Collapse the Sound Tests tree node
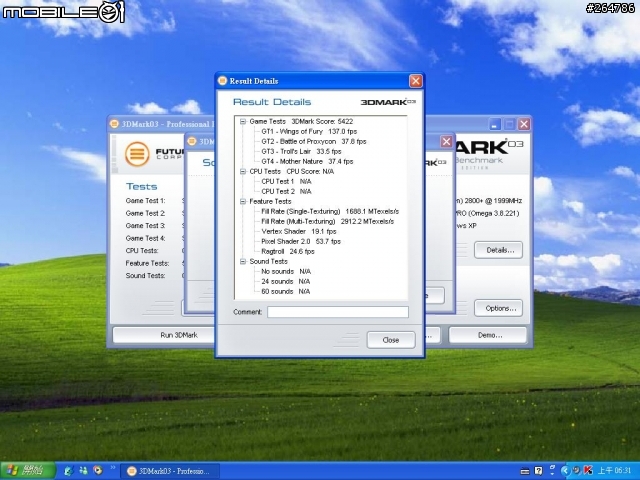This screenshot has width=640, height=480. coord(243,261)
